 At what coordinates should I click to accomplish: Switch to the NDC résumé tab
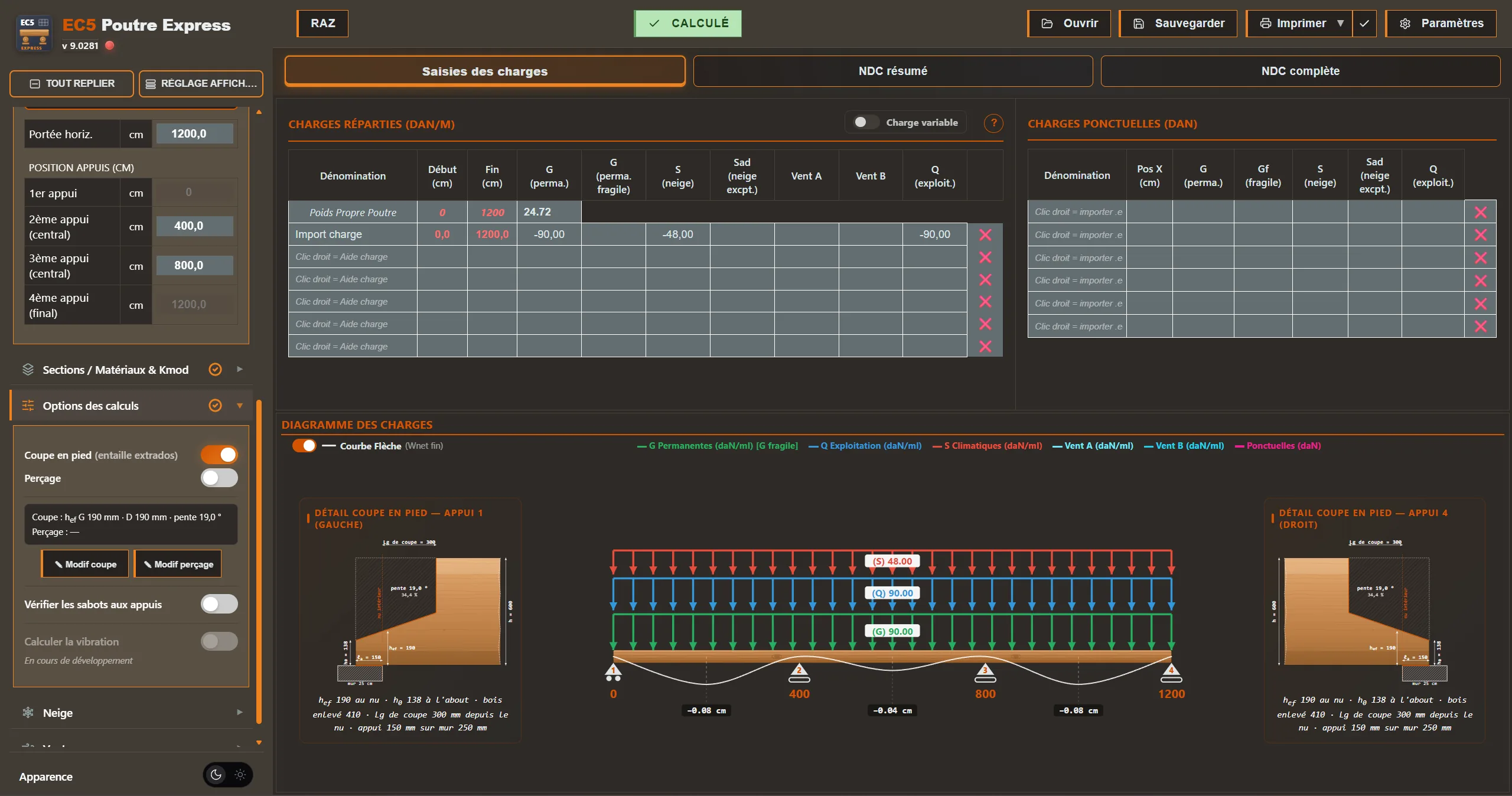892,71
